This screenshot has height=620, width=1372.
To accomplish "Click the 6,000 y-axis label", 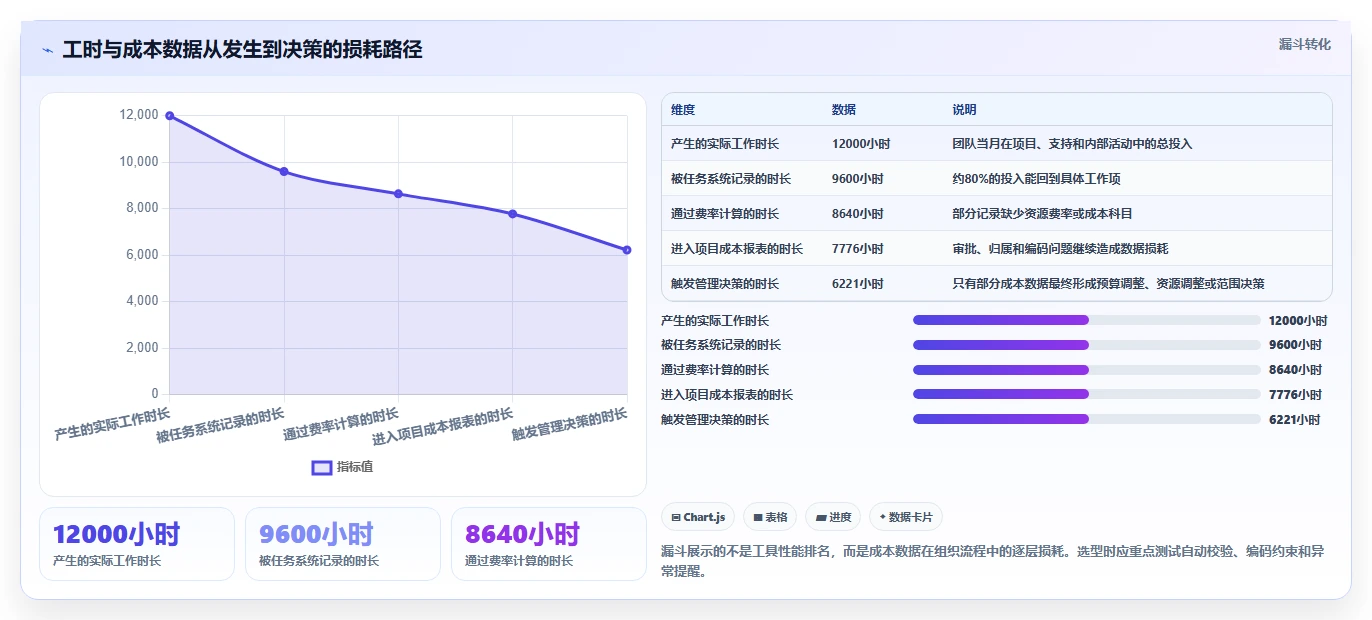I will pos(142,255).
